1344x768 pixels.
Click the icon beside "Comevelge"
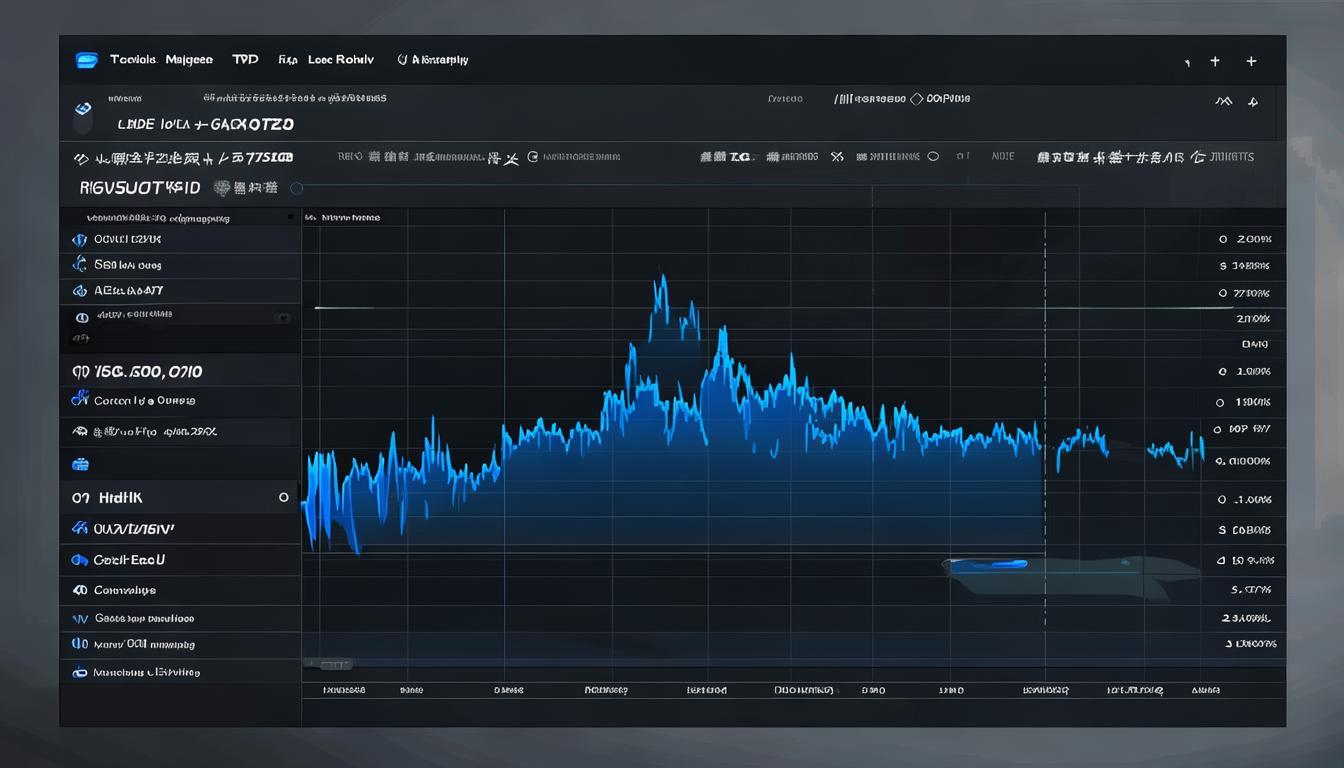click(x=80, y=590)
